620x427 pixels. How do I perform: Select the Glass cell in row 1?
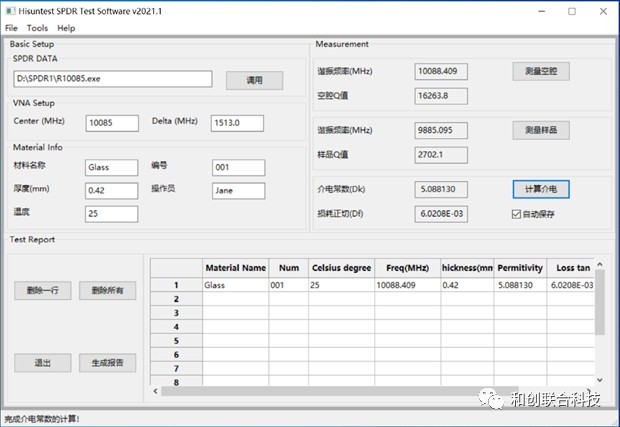point(236,285)
